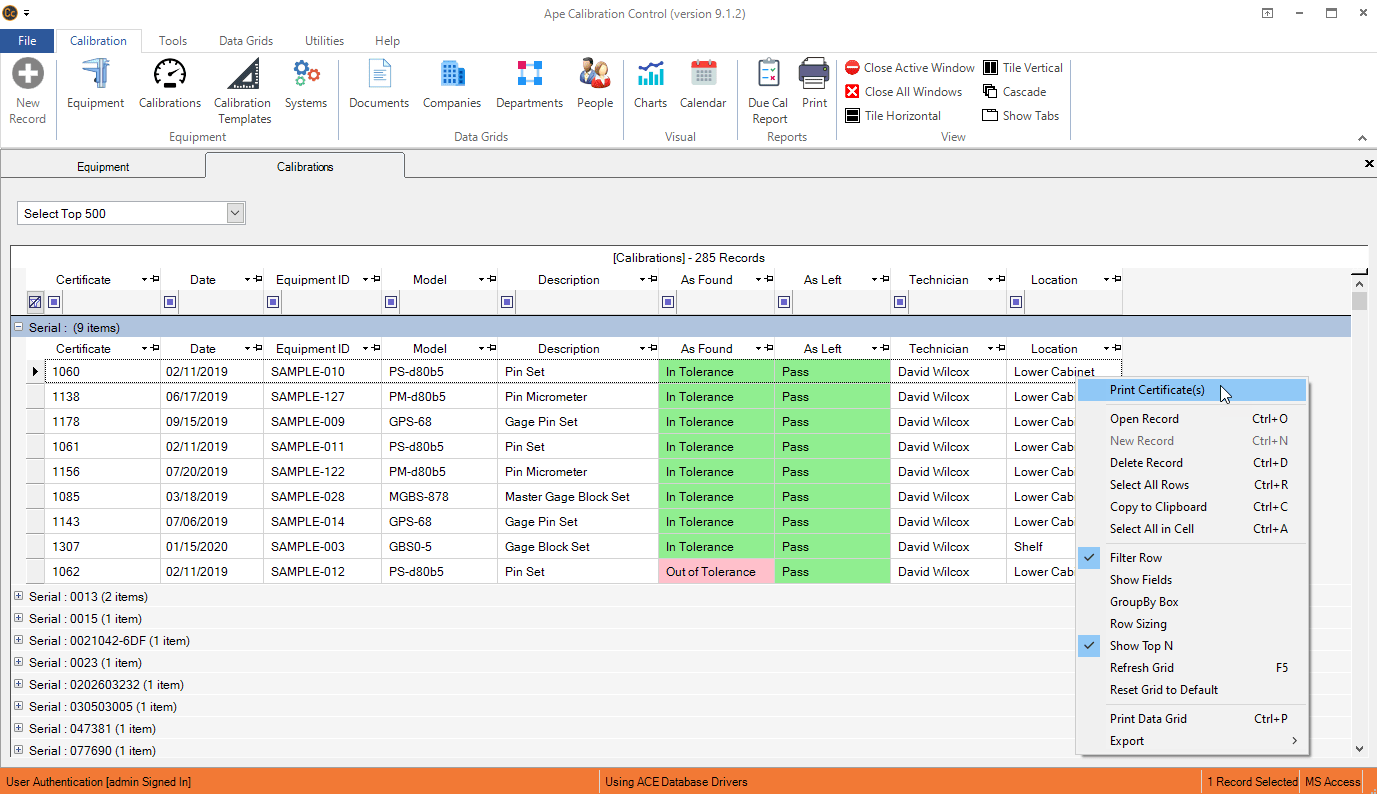Choose Print Certificate(s) from context menu
This screenshot has width=1377, height=794.
[x=1191, y=390]
